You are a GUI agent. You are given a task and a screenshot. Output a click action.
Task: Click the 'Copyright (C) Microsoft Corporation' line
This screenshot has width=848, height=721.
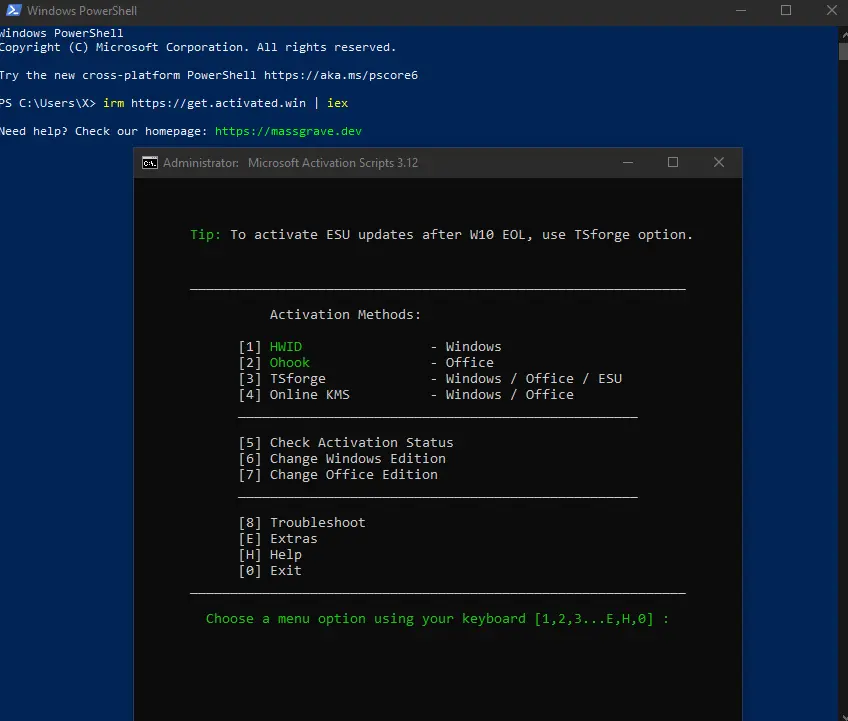point(197,47)
